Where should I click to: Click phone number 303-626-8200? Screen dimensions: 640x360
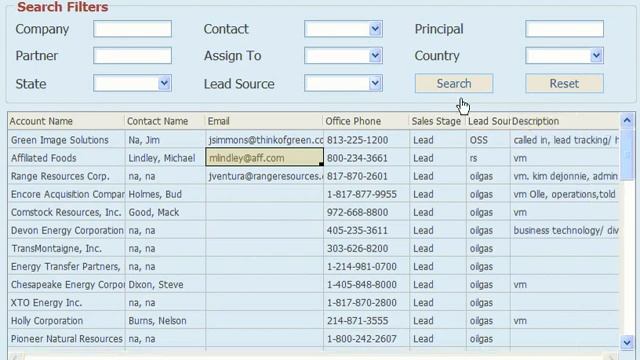pyautogui.click(x=357, y=248)
